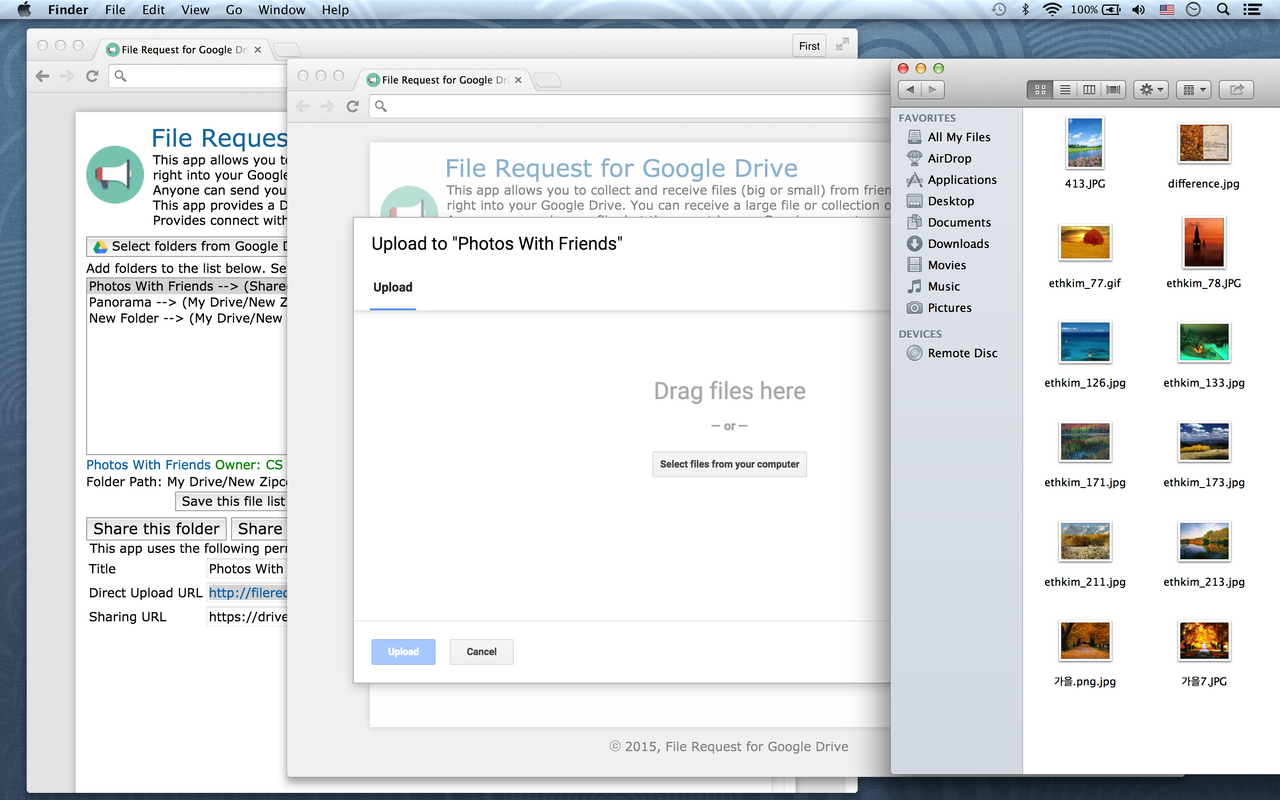Select the ethkim_78.JPG thumbnail

[1204, 243]
